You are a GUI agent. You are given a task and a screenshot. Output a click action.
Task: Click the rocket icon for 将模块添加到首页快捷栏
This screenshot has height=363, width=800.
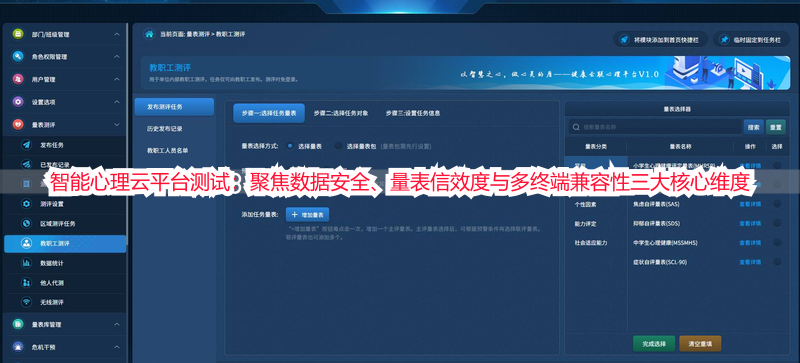click(623, 39)
